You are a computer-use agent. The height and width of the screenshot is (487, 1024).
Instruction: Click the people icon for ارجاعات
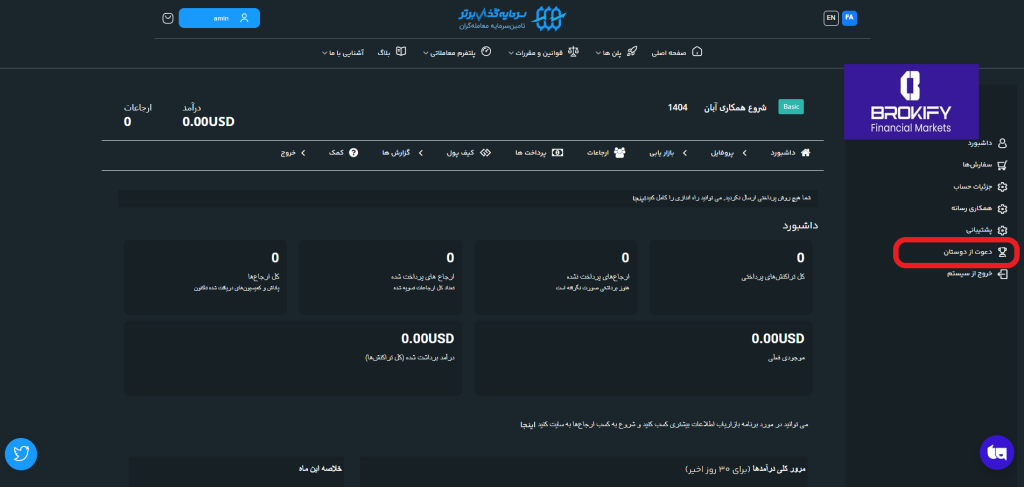click(x=620, y=153)
